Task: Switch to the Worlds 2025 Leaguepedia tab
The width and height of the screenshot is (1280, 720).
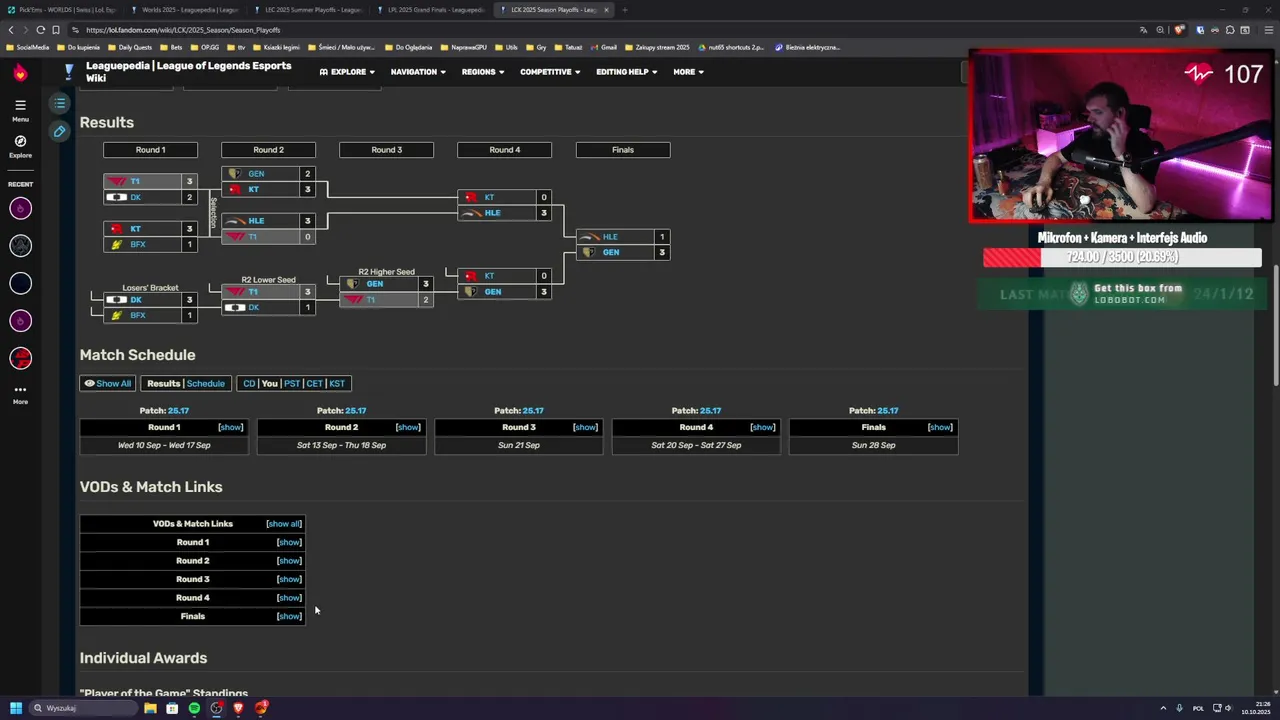Action: tap(184, 10)
